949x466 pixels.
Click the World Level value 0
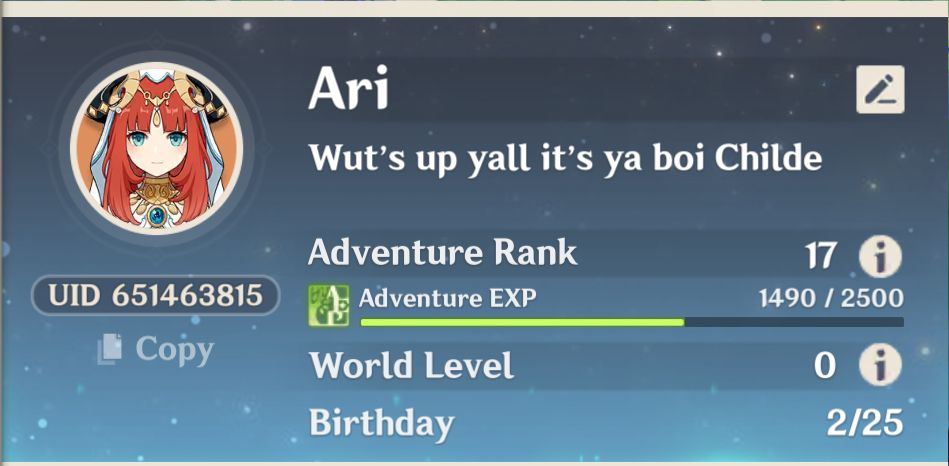(x=825, y=366)
